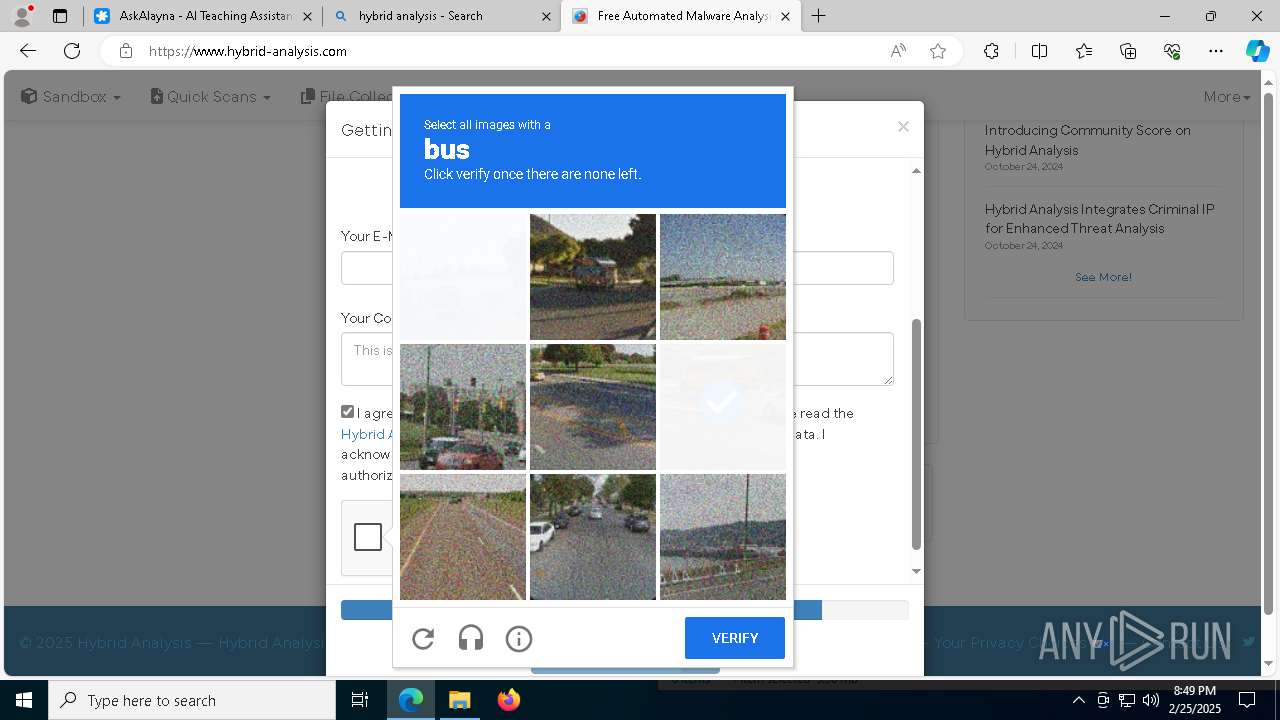Screen dimensions: 1280x720
Task: Open the Sandbox dropdown menu
Action: coord(71,96)
